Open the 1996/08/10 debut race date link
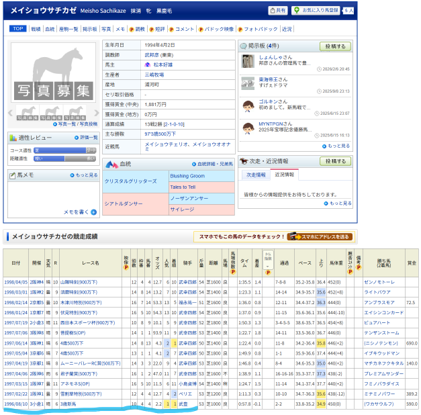This screenshot has width=421, height=415. click(16, 404)
